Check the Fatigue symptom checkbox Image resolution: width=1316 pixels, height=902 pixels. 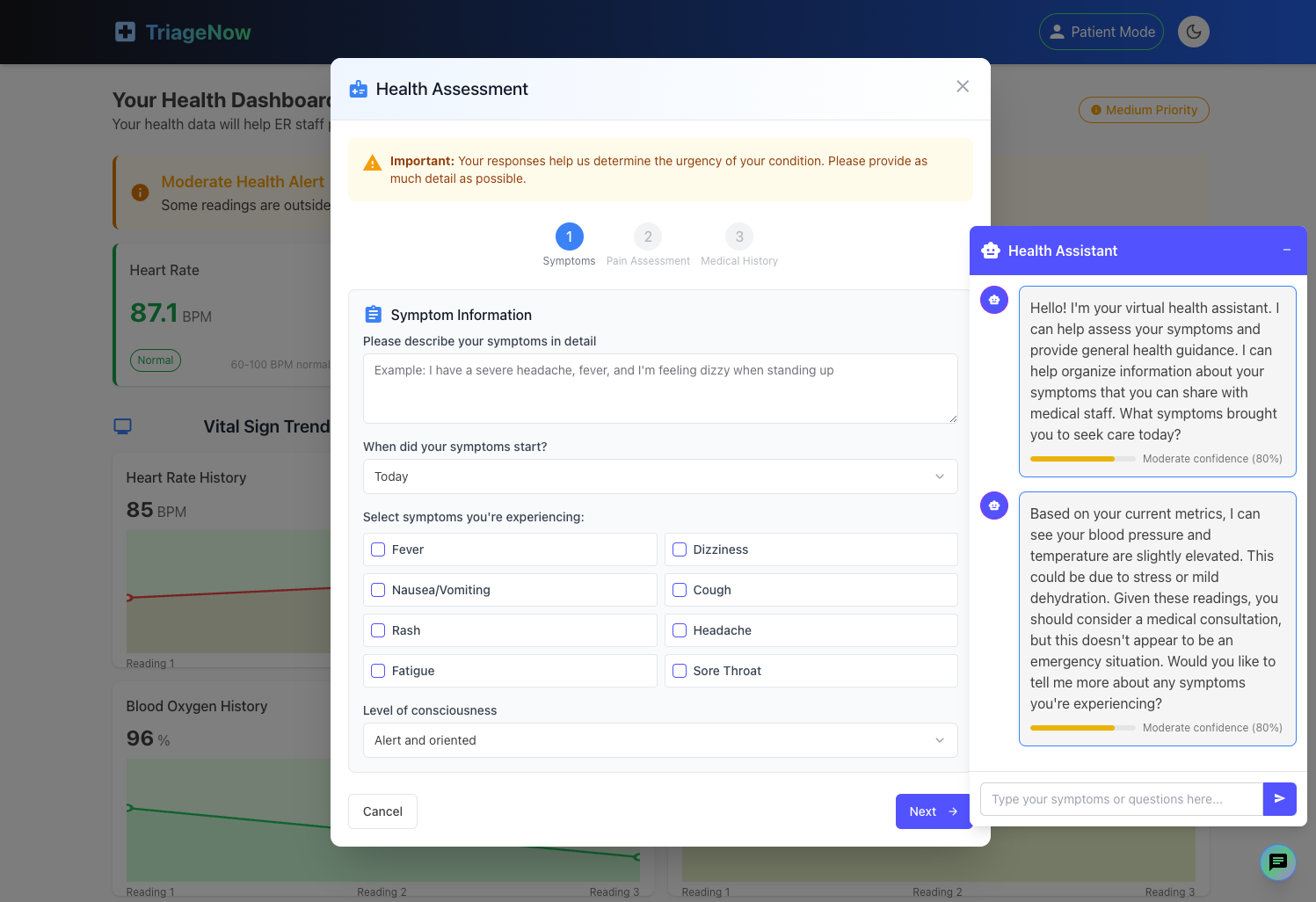[378, 671]
